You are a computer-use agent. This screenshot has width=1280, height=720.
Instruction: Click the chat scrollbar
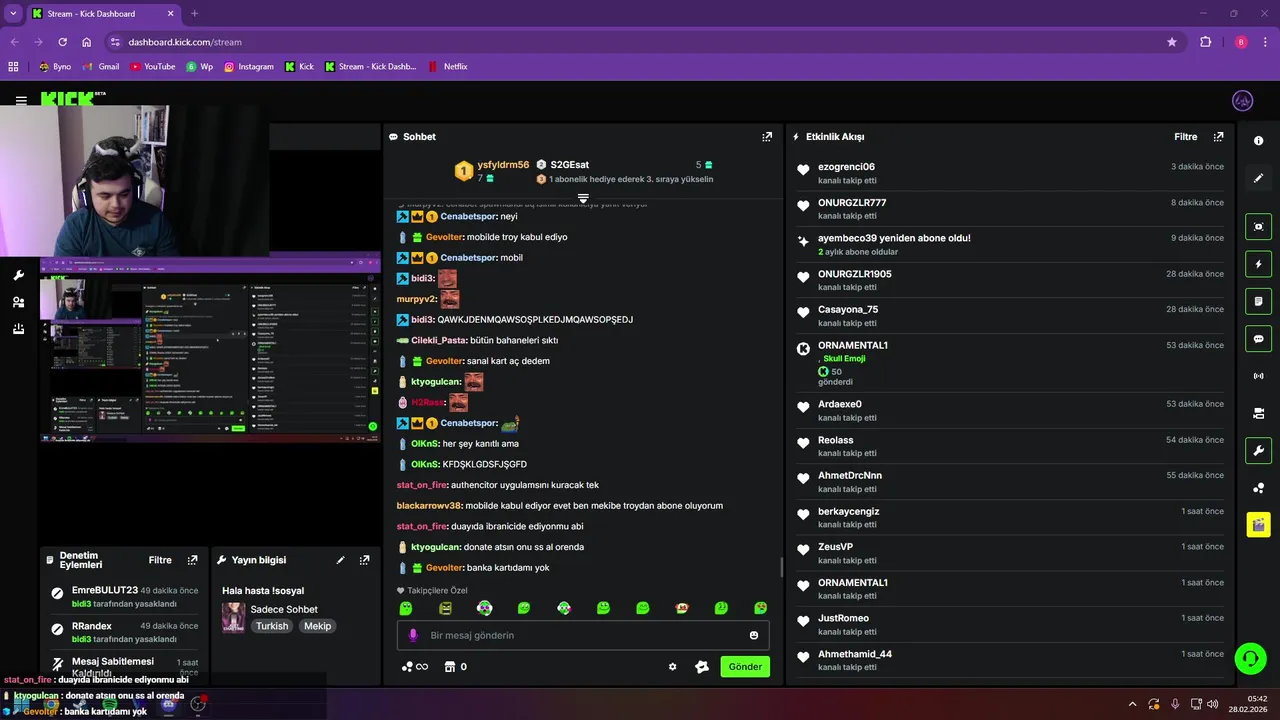point(781,567)
